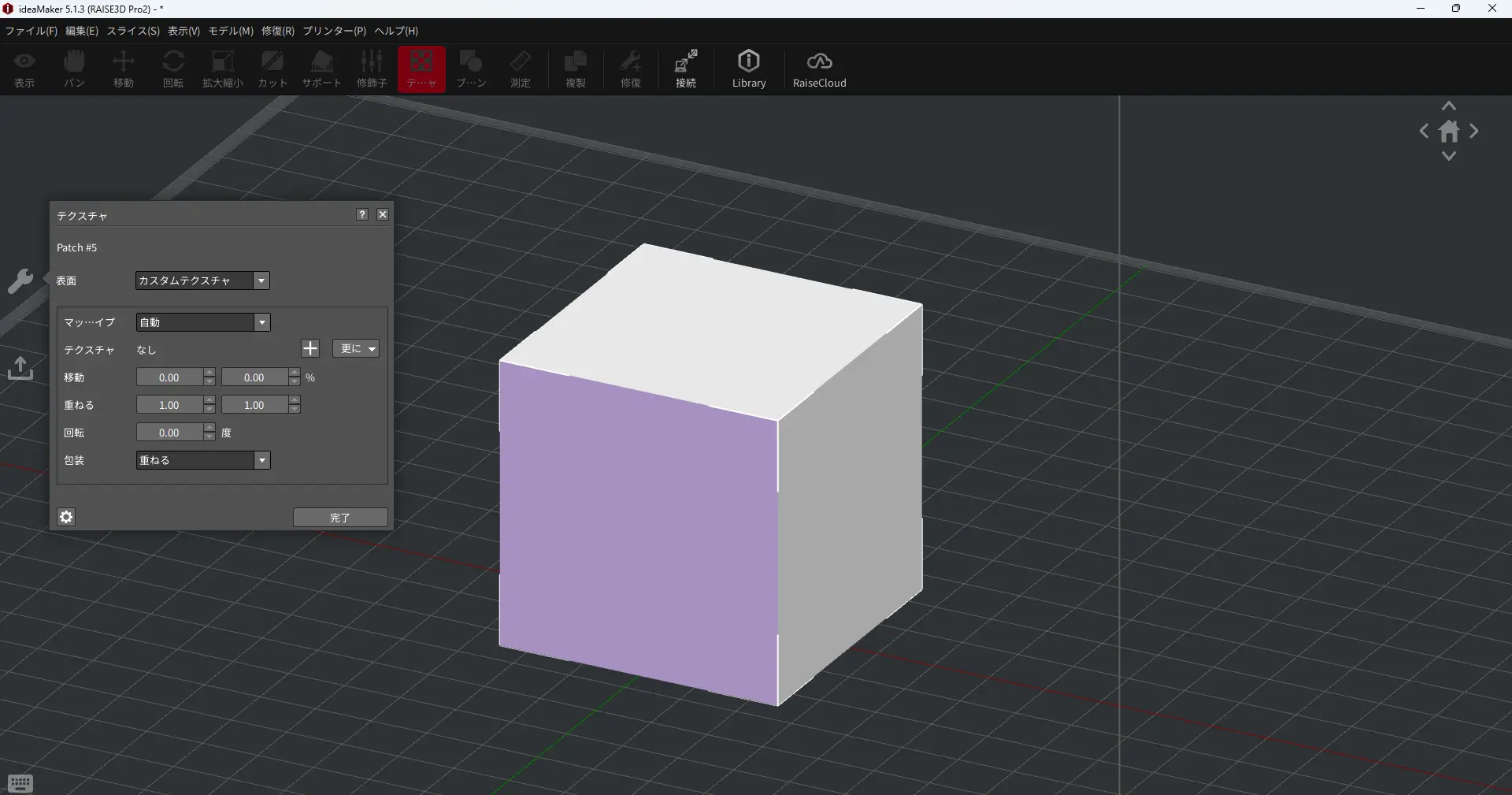Open the プリンター(P) menu
Screen dimensions: 1512x795
click(334, 31)
